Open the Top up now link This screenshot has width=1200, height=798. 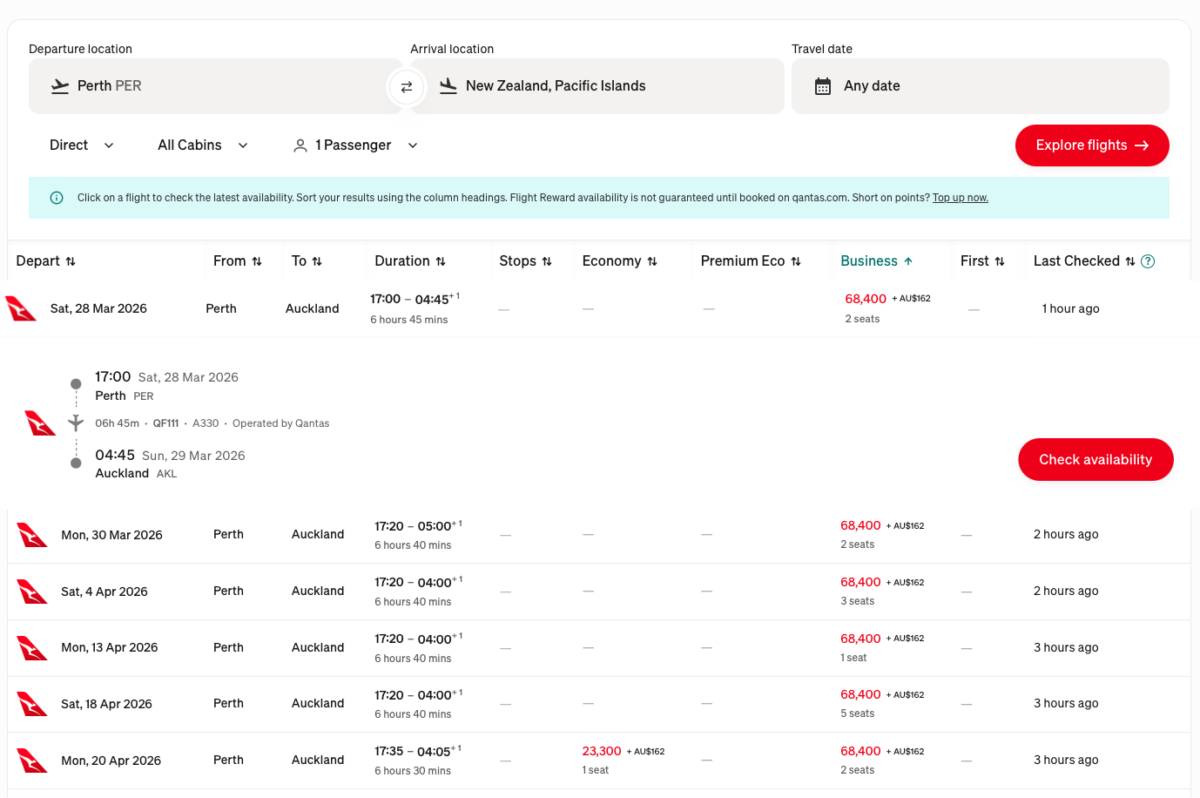960,197
